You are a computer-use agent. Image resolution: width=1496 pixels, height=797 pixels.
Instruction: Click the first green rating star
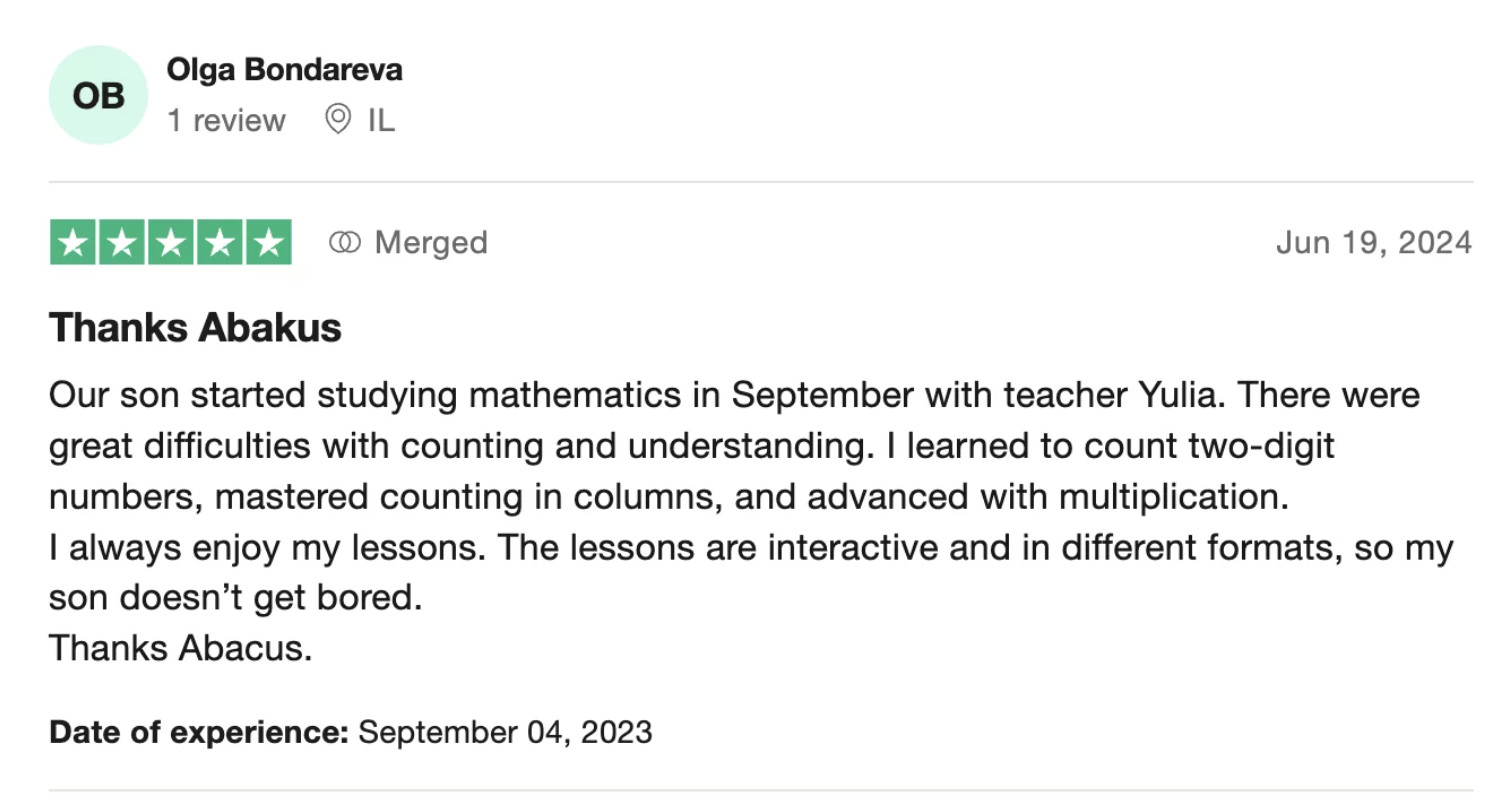click(x=73, y=242)
